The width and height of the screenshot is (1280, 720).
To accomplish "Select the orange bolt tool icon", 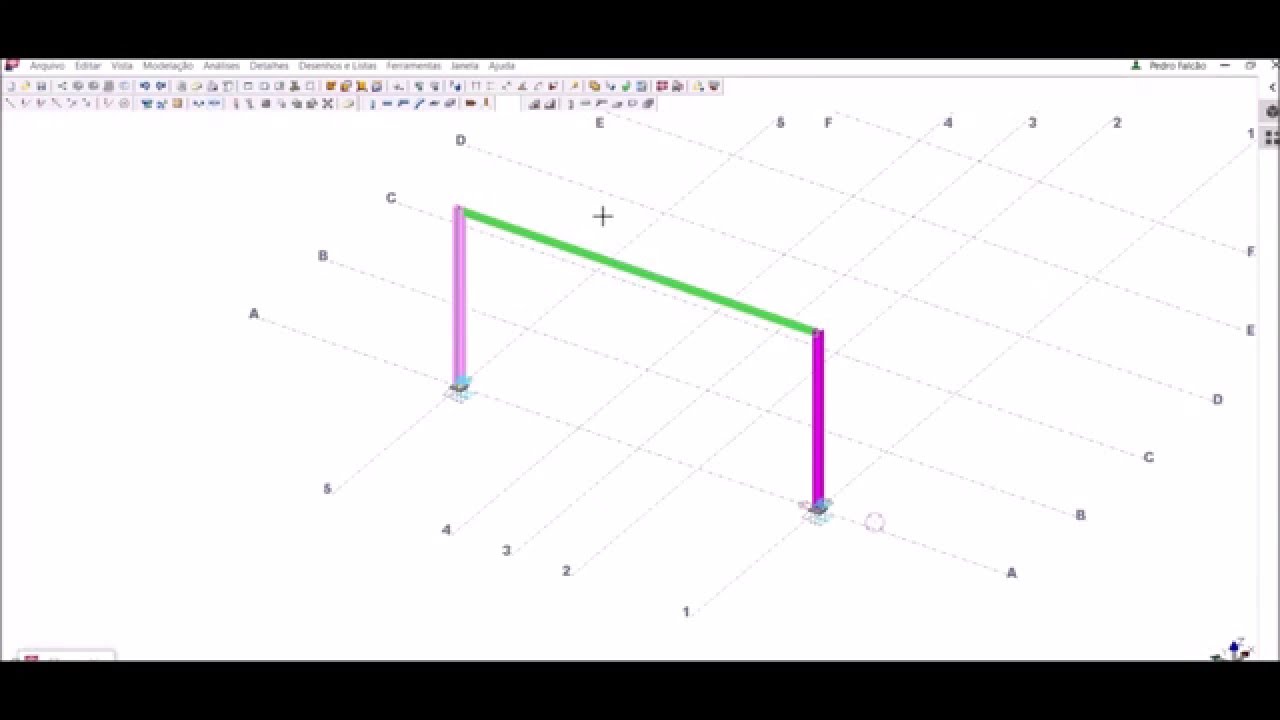I will tap(470, 103).
